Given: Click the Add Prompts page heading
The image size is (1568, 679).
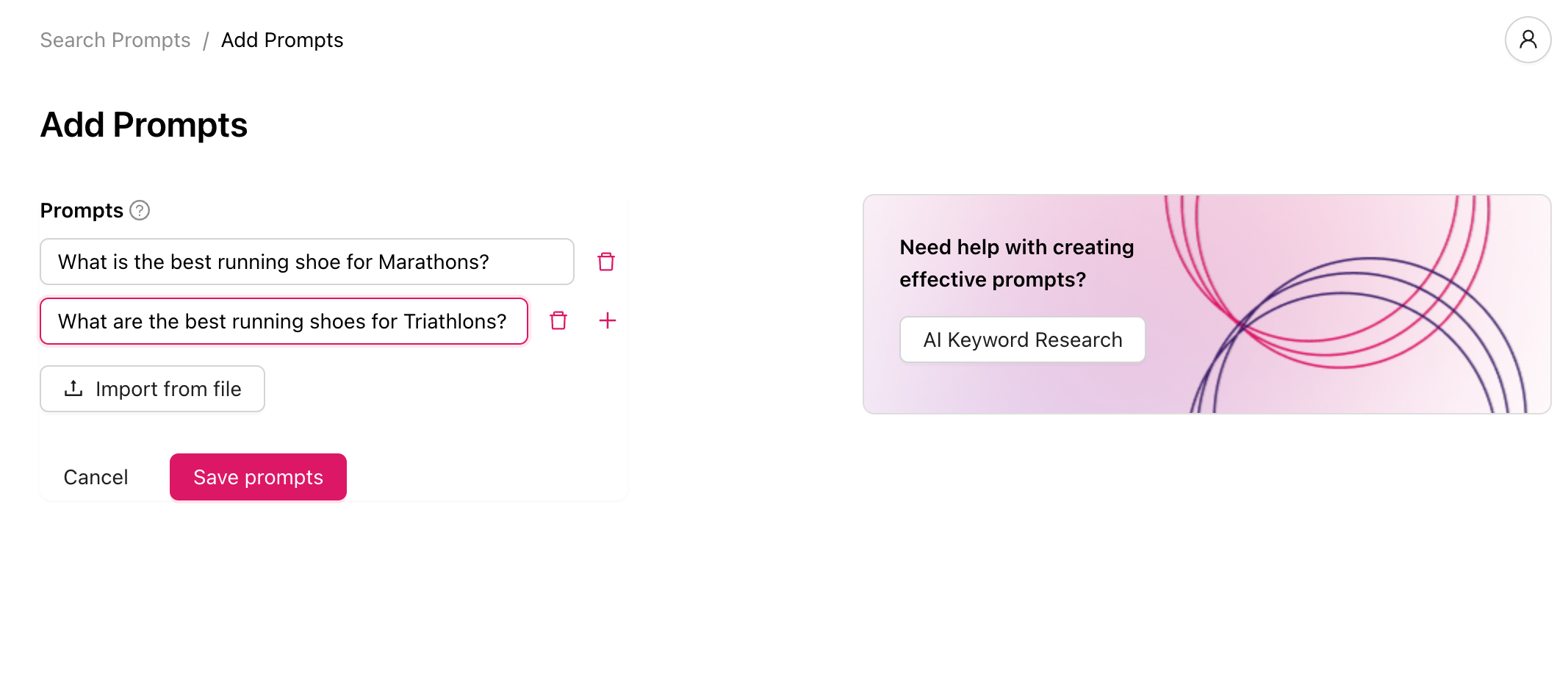Looking at the screenshot, I should [144, 125].
